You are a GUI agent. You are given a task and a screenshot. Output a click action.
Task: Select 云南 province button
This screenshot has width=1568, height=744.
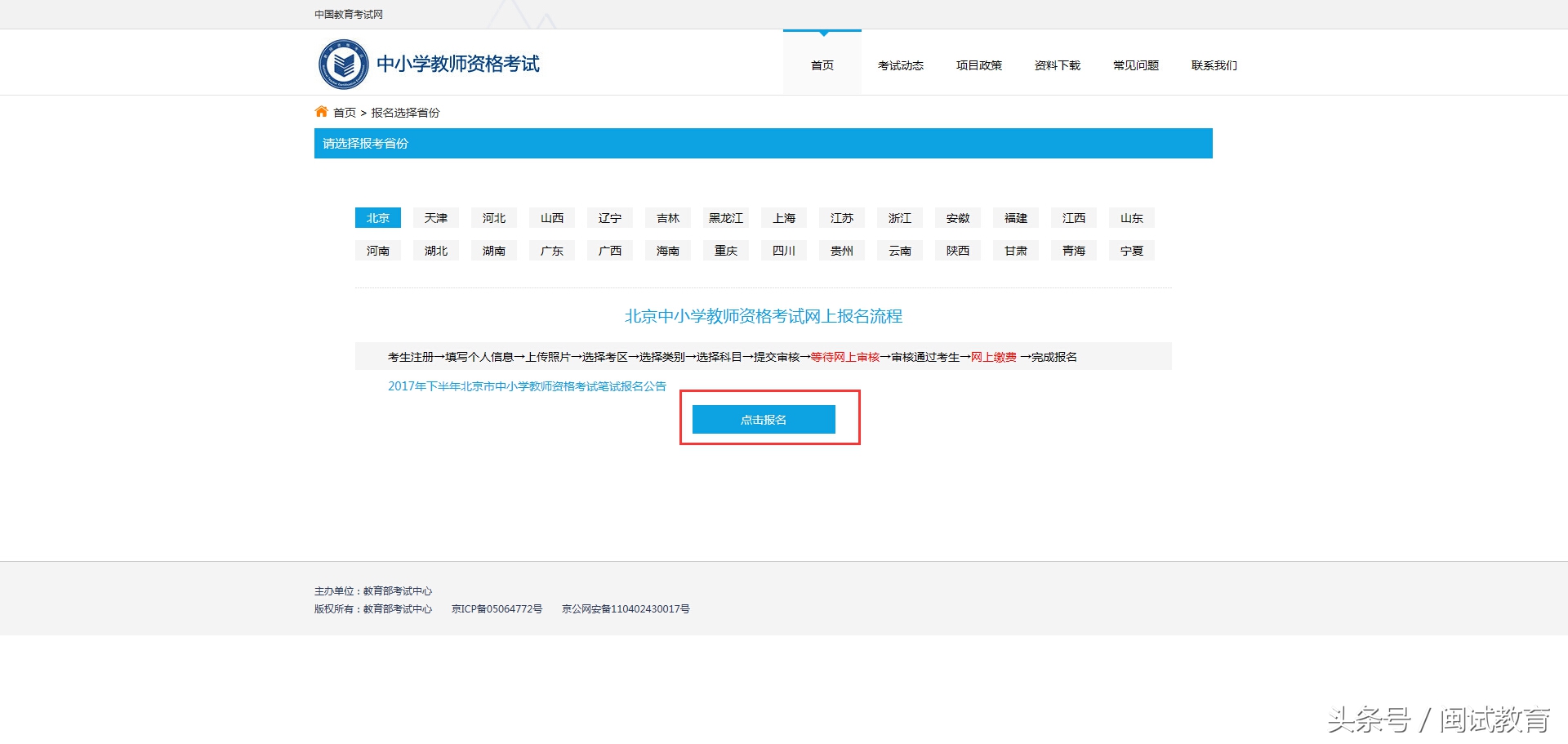pos(899,250)
